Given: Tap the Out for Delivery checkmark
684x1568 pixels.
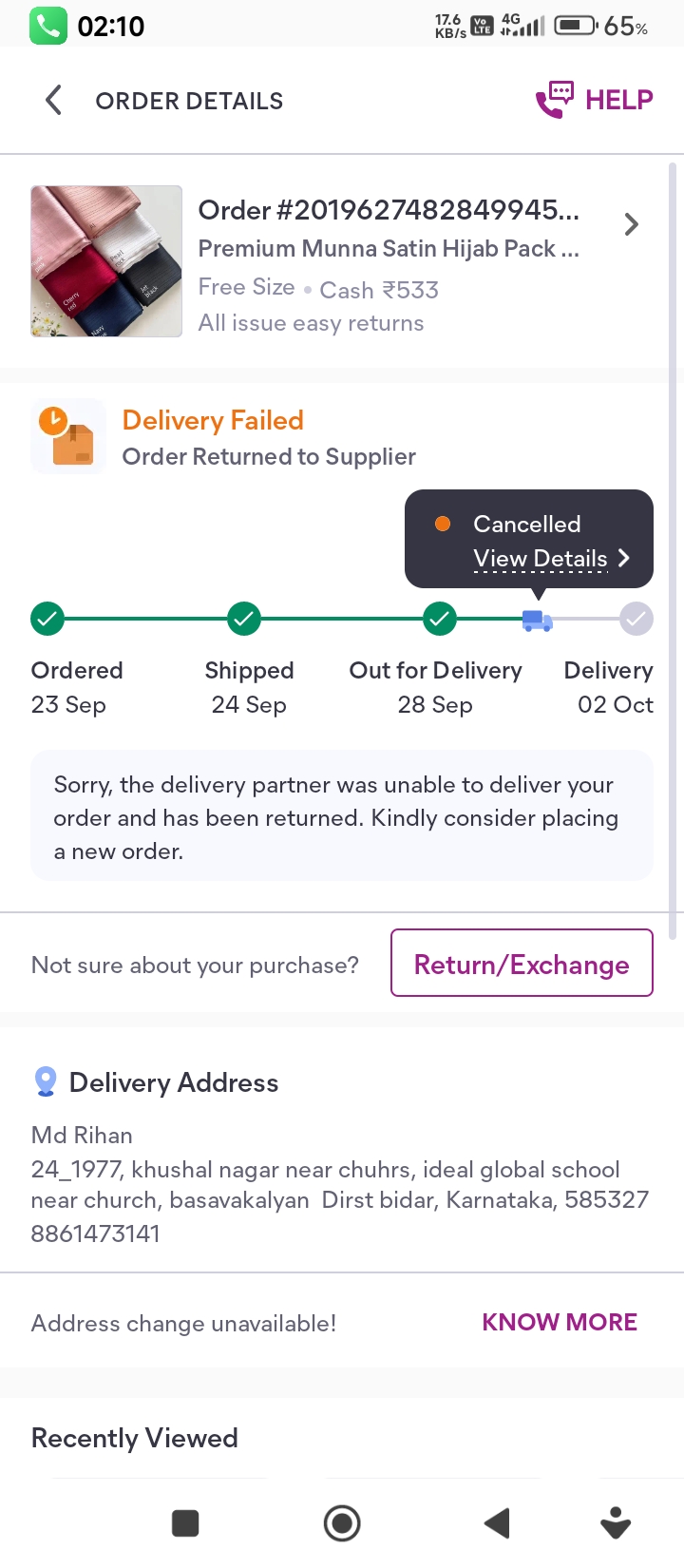Looking at the screenshot, I should (439, 619).
